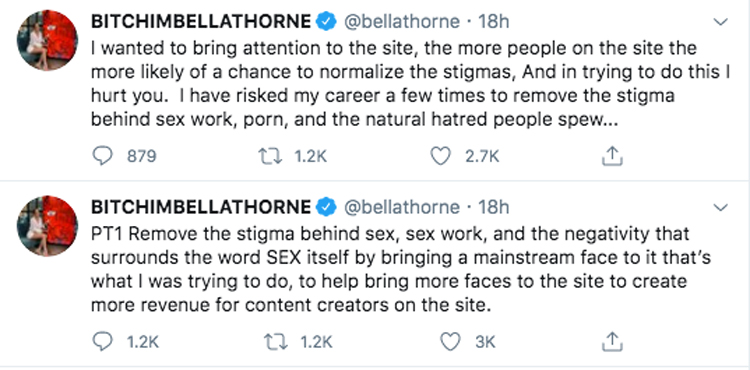Open @bellathorne handle in first tweet

point(401,22)
